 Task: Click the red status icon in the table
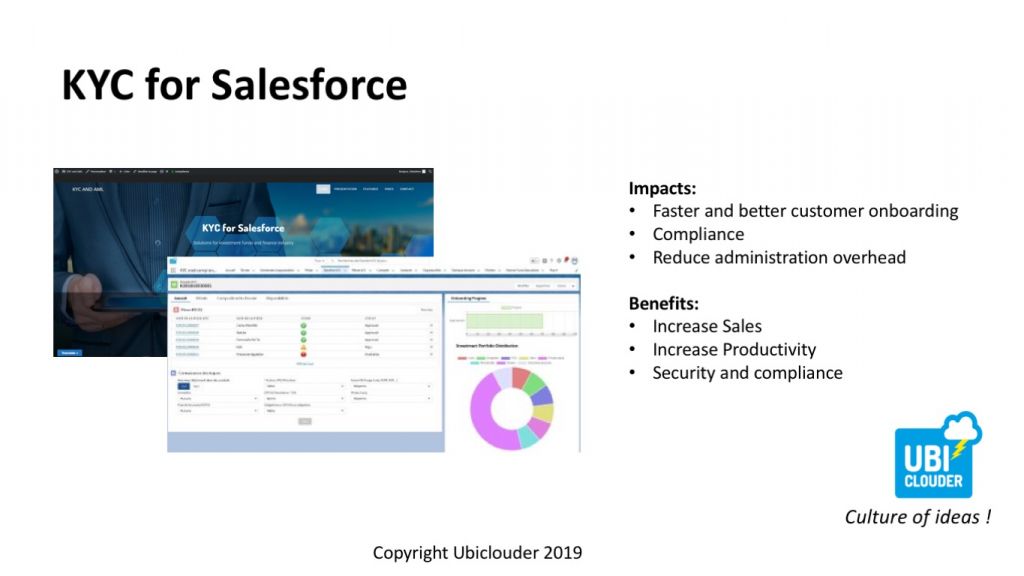(x=304, y=355)
